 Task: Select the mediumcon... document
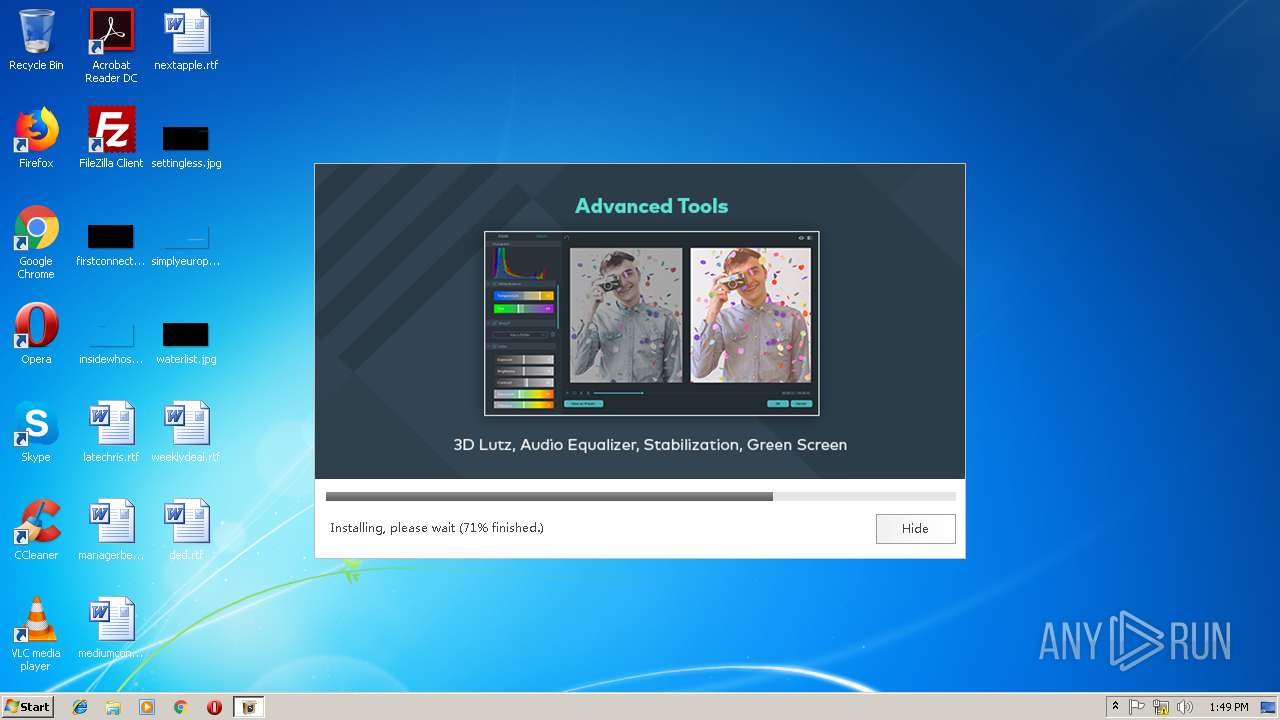tap(111, 627)
